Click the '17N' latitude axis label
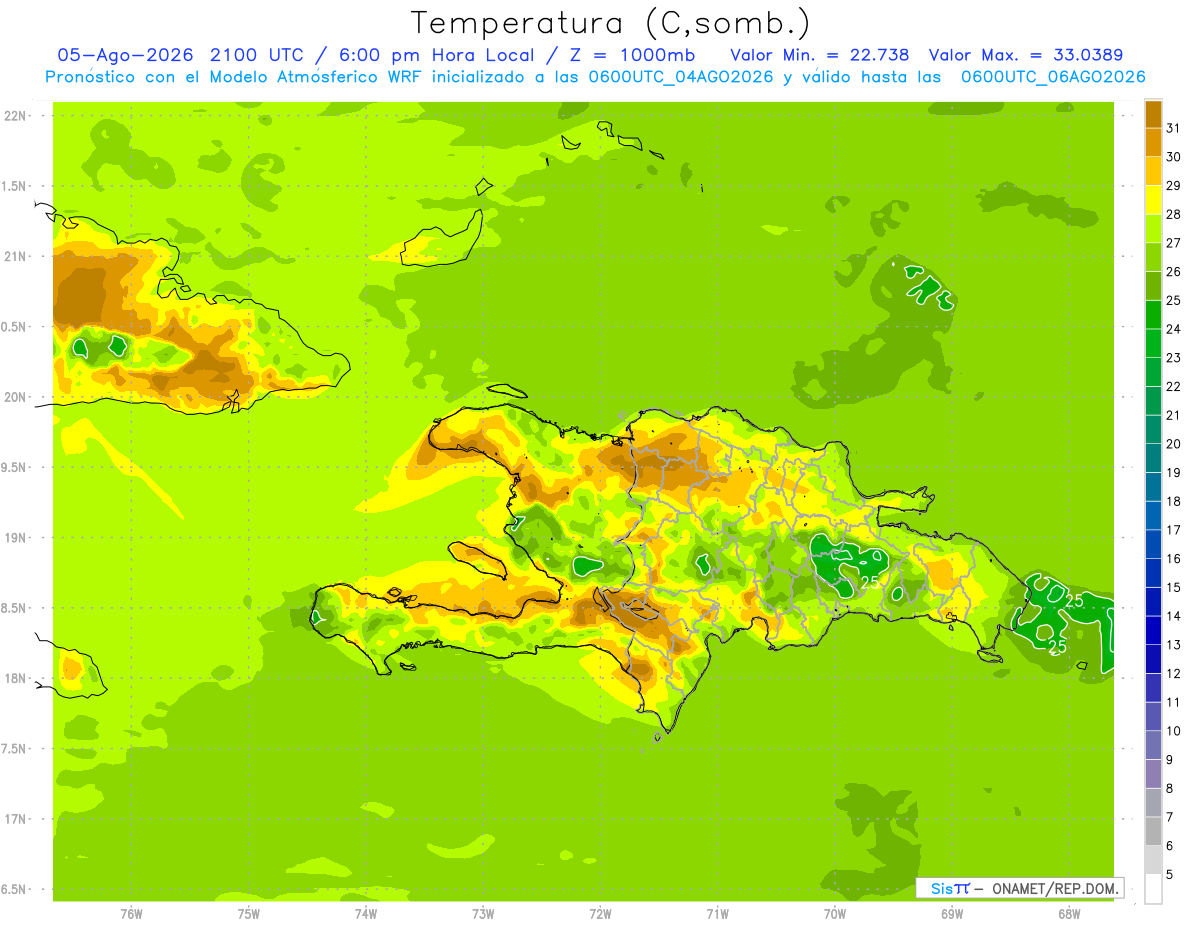1200x927 pixels. (16, 819)
